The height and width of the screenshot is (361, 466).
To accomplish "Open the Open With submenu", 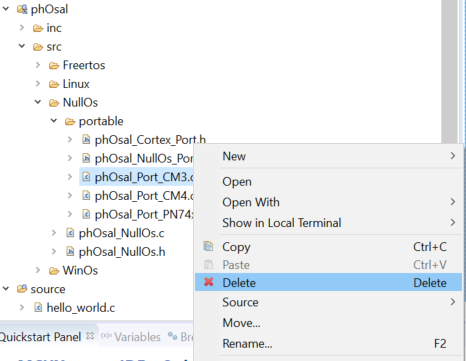I will tap(328, 202).
